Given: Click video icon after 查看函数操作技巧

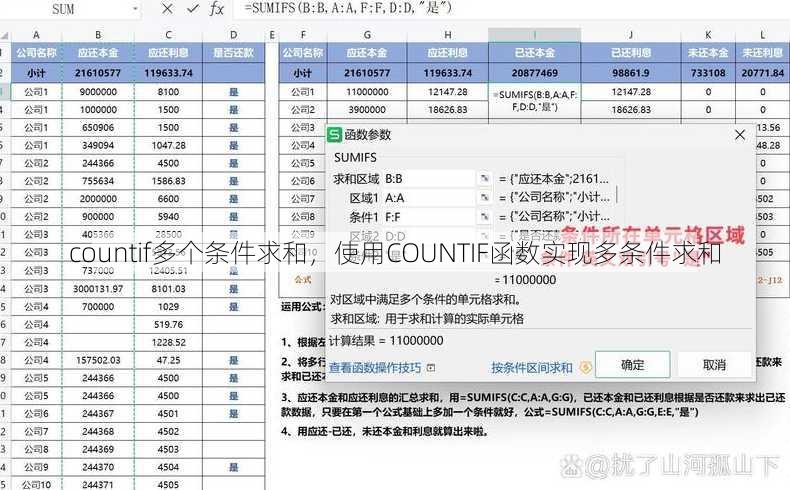Looking at the screenshot, I should coord(431,368).
